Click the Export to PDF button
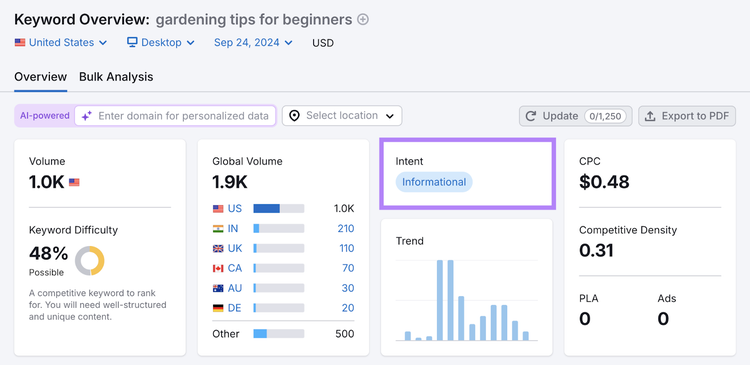The width and height of the screenshot is (750, 365). [687, 116]
